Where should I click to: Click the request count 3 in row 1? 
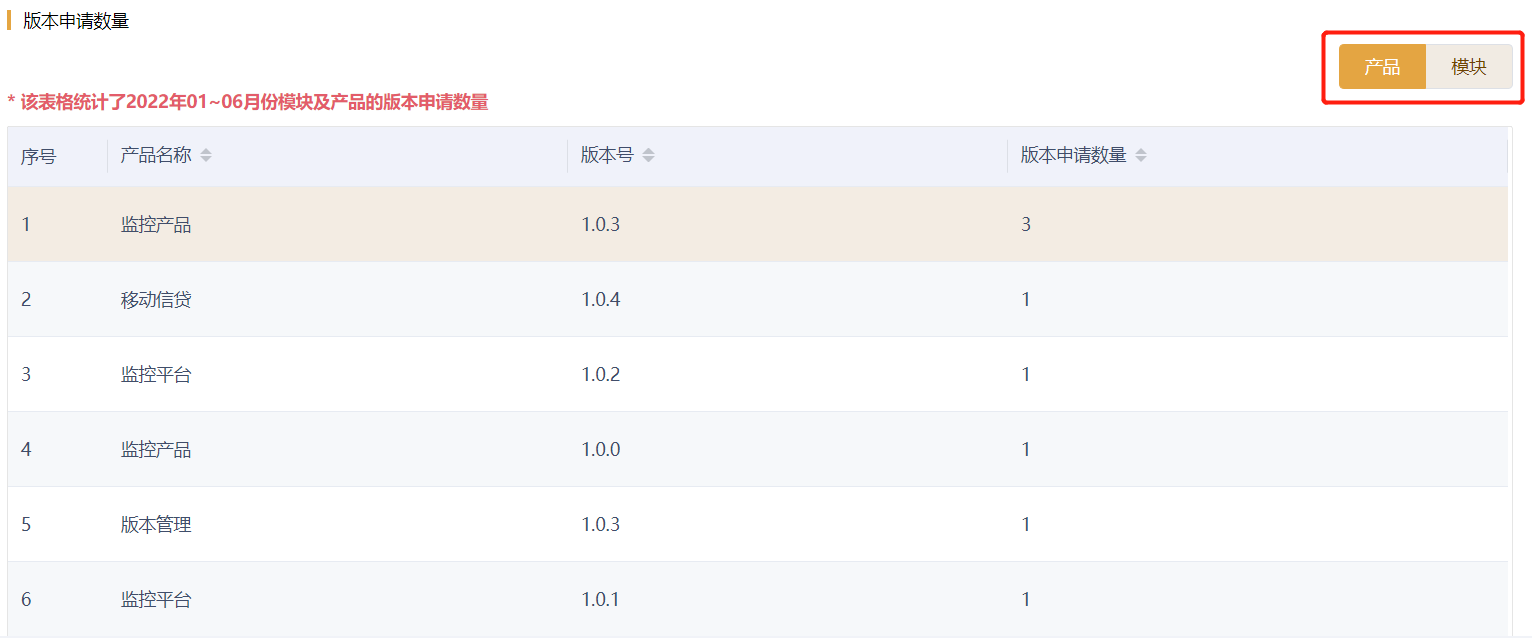pyautogui.click(x=1026, y=225)
